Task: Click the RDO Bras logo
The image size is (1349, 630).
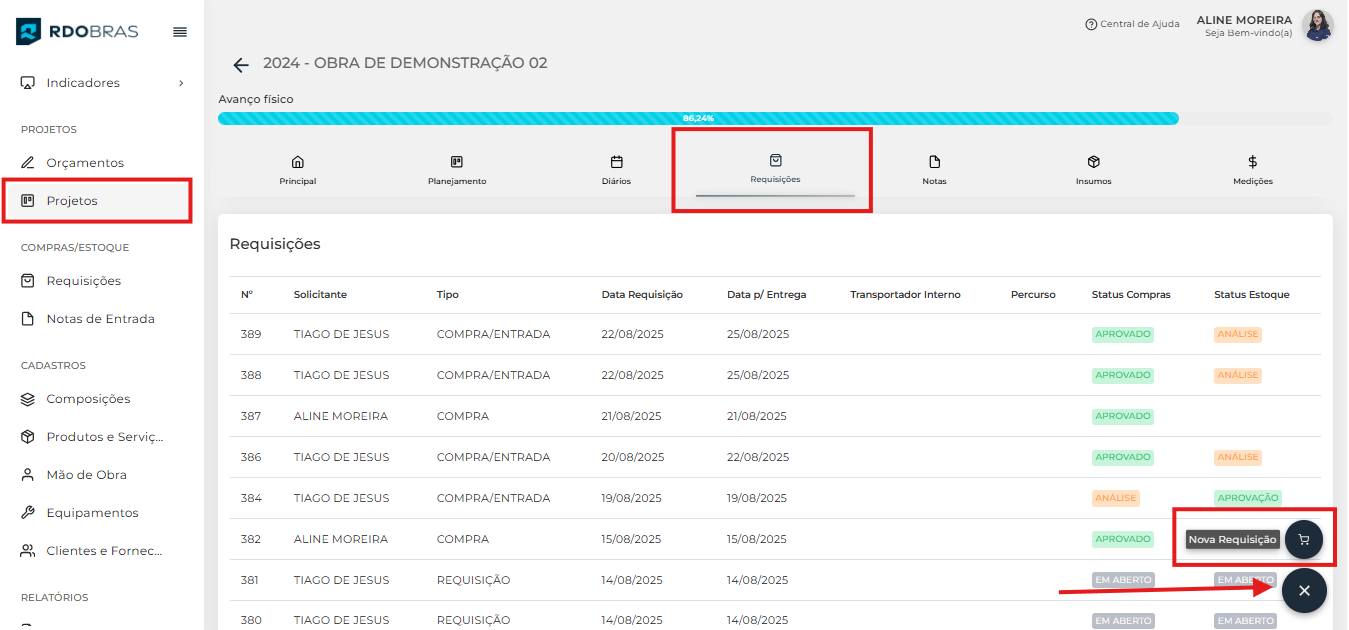Action: point(77,32)
